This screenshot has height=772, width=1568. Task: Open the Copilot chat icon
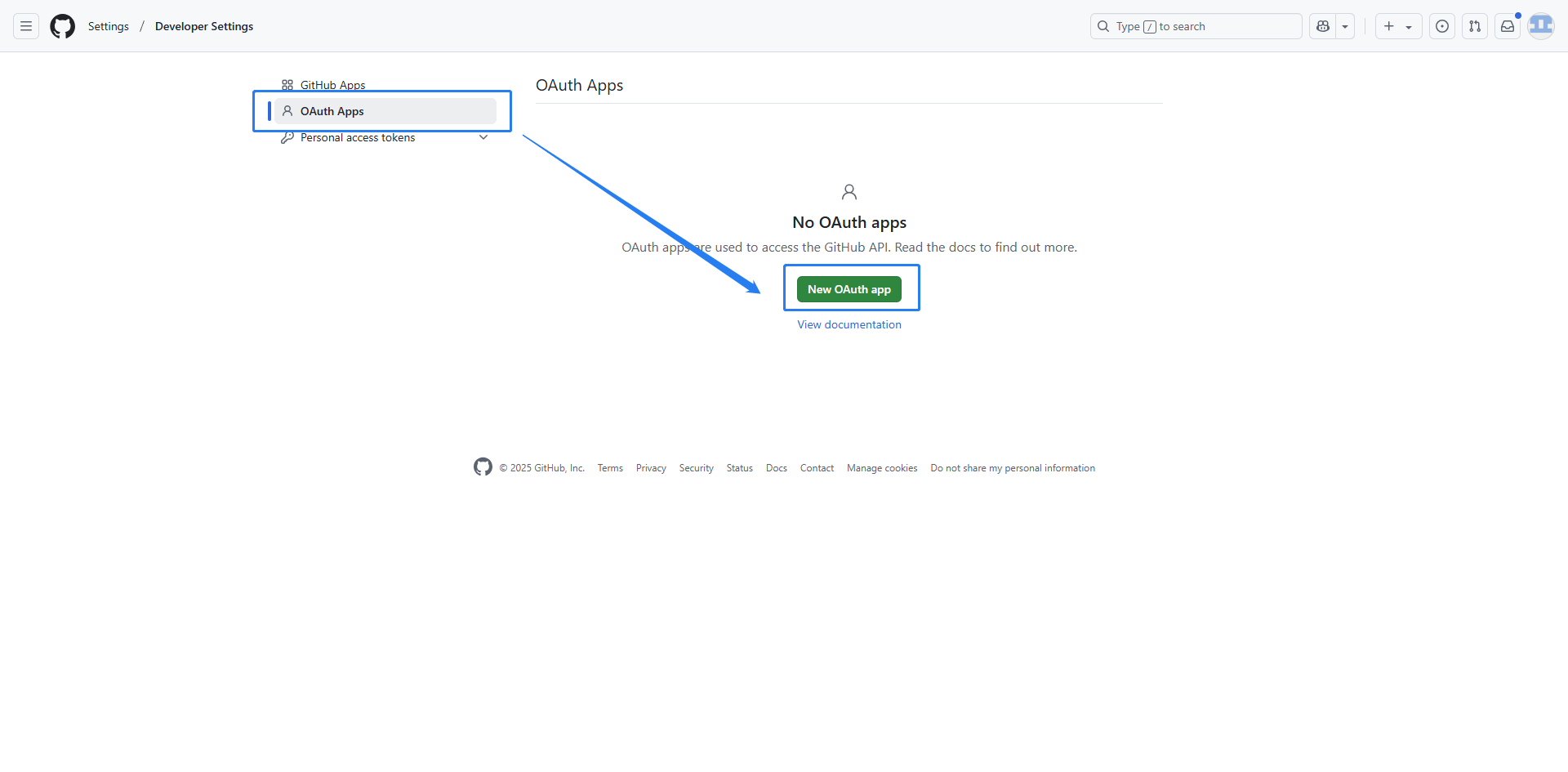[1323, 26]
